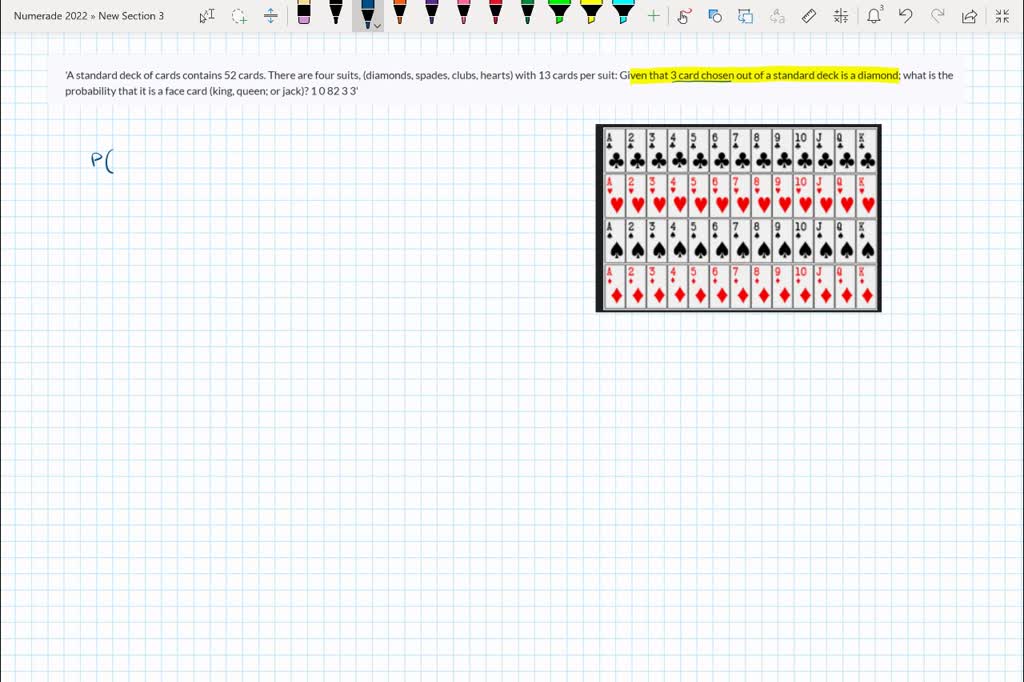Click the playing card deck image
Image resolution: width=1024 pixels, height=682 pixels.
click(x=738, y=217)
